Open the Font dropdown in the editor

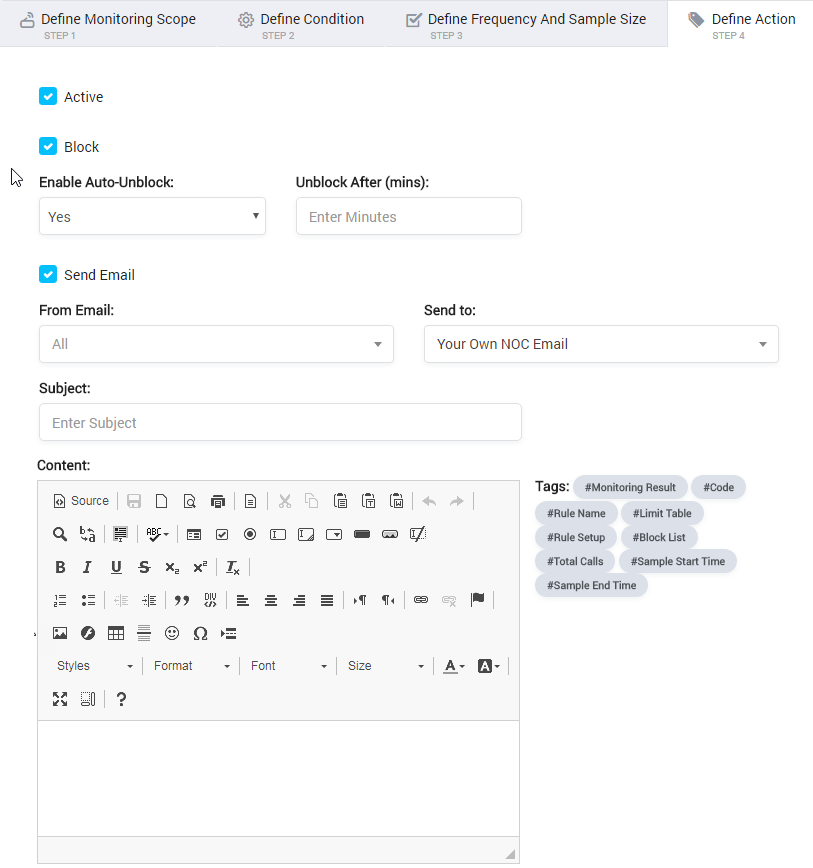tap(288, 666)
